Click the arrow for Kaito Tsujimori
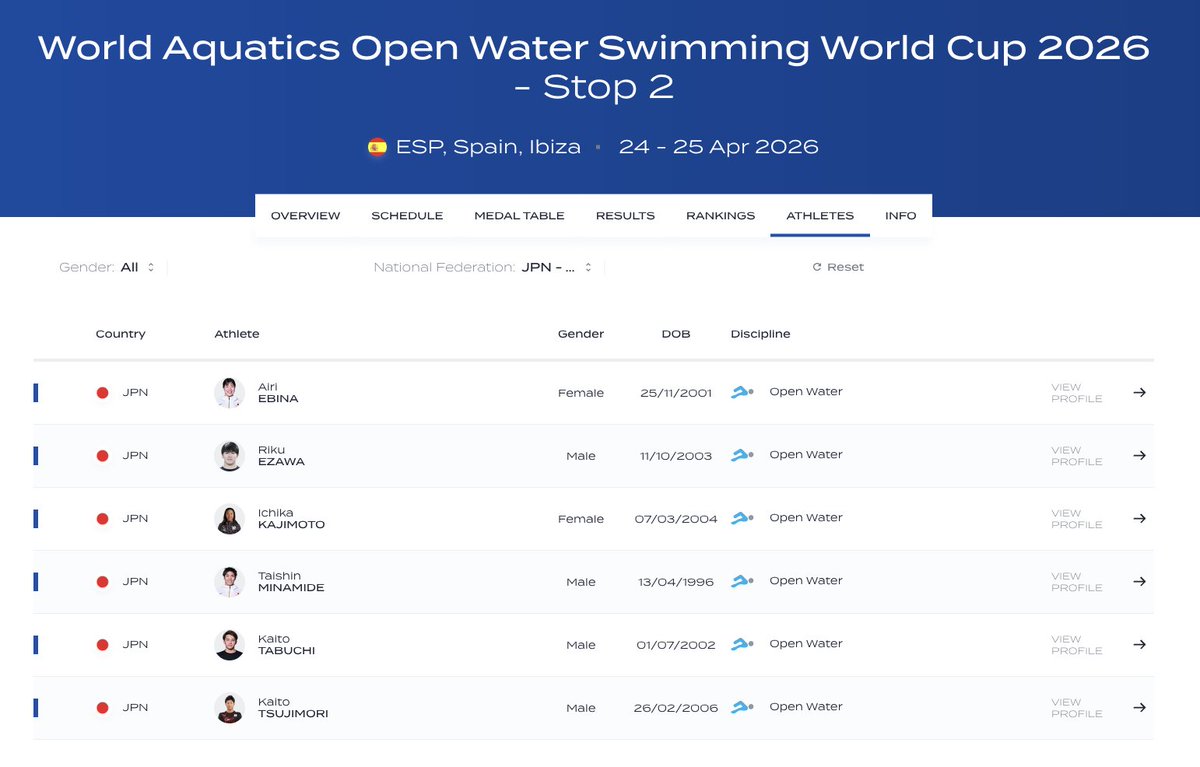 (x=1139, y=707)
